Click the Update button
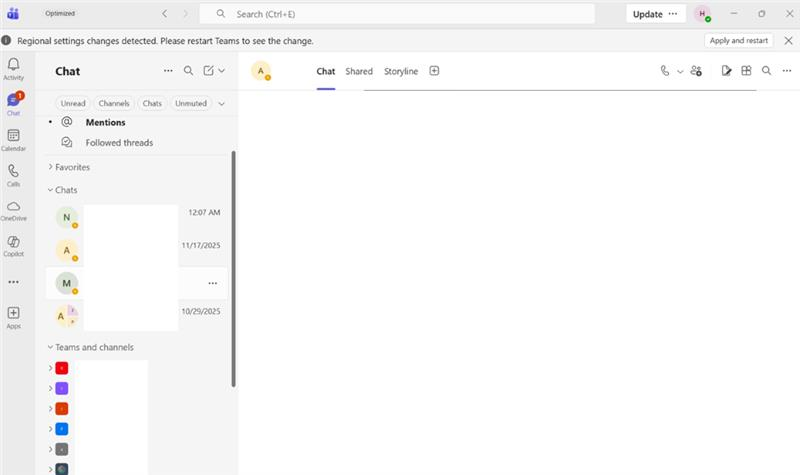This screenshot has width=800, height=475. tap(647, 14)
